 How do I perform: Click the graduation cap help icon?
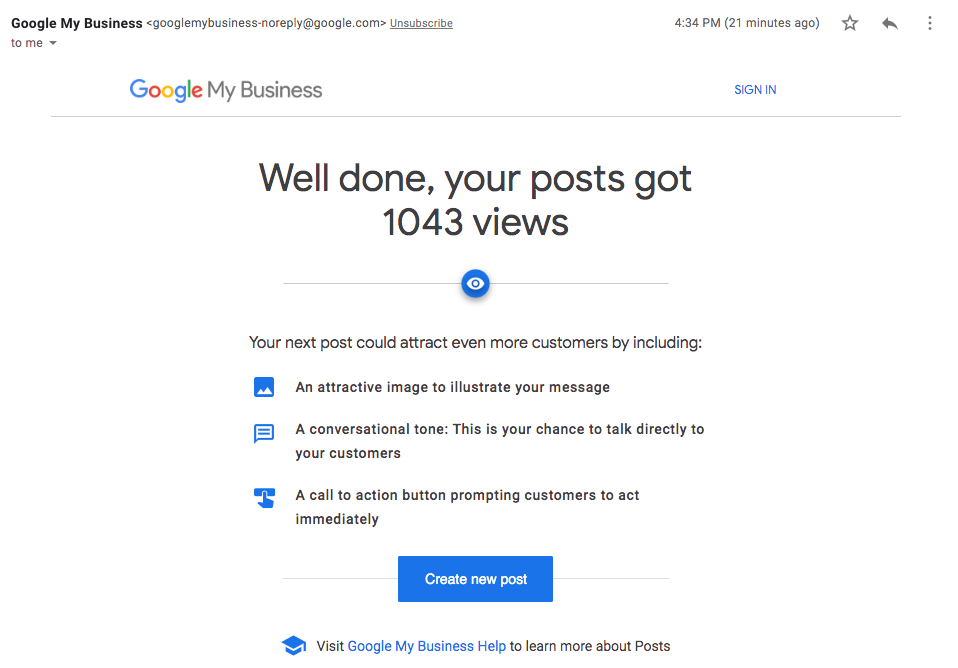pyautogui.click(x=294, y=645)
